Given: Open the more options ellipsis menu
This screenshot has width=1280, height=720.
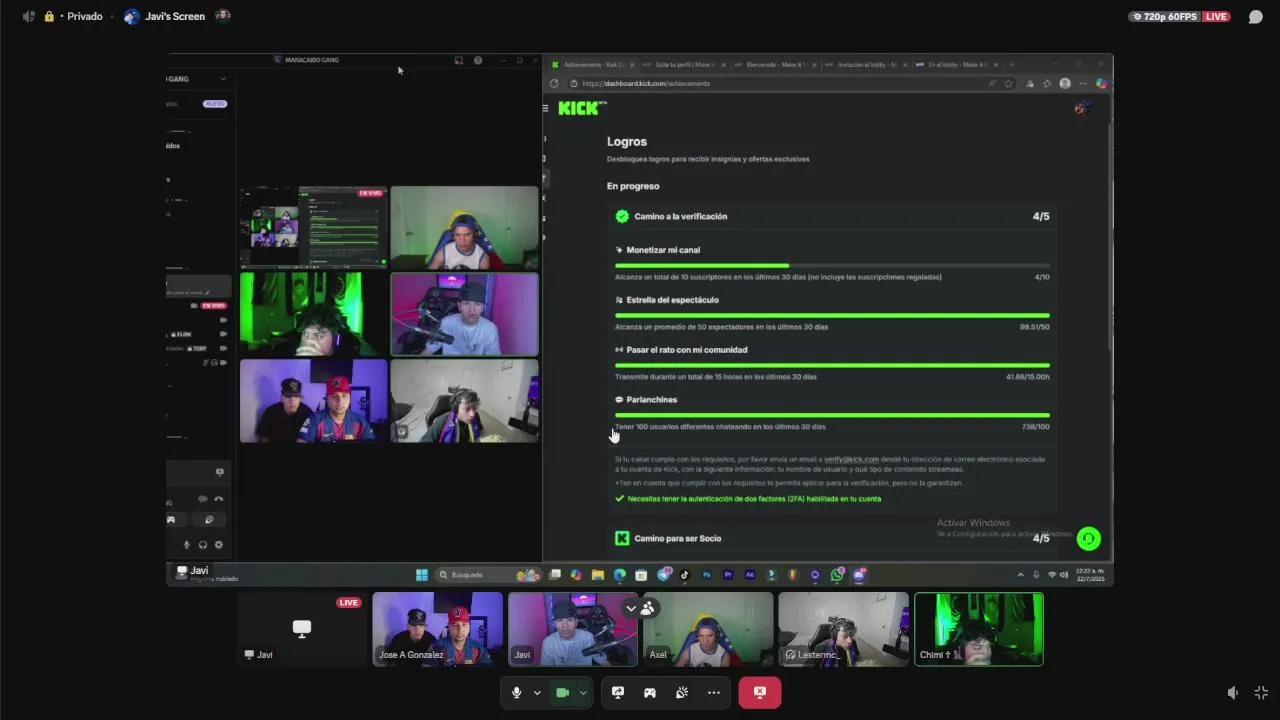Looking at the screenshot, I should tap(714, 692).
